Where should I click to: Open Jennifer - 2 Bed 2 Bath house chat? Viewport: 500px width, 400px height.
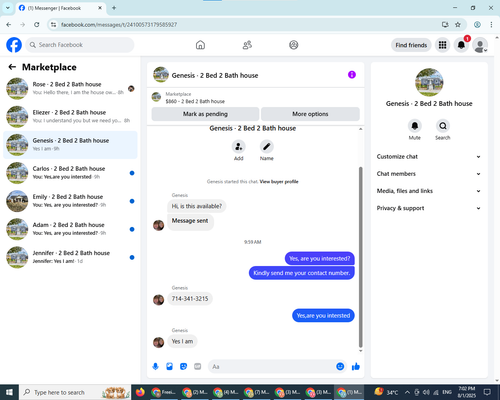70,257
